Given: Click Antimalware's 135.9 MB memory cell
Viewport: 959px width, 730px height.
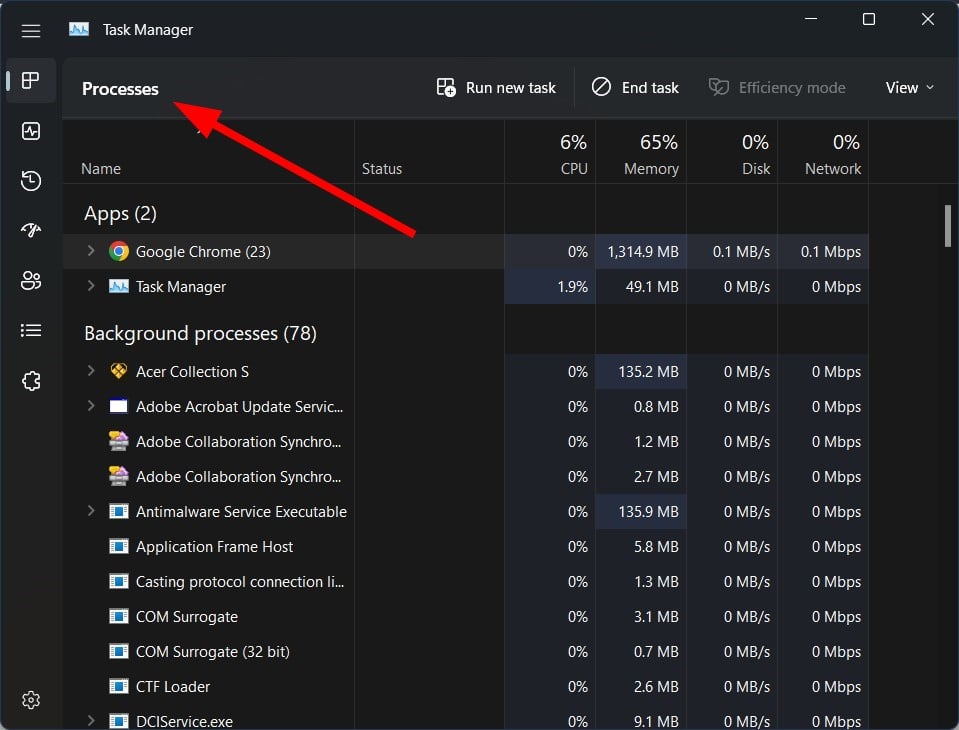Looking at the screenshot, I should click(641, 511).
